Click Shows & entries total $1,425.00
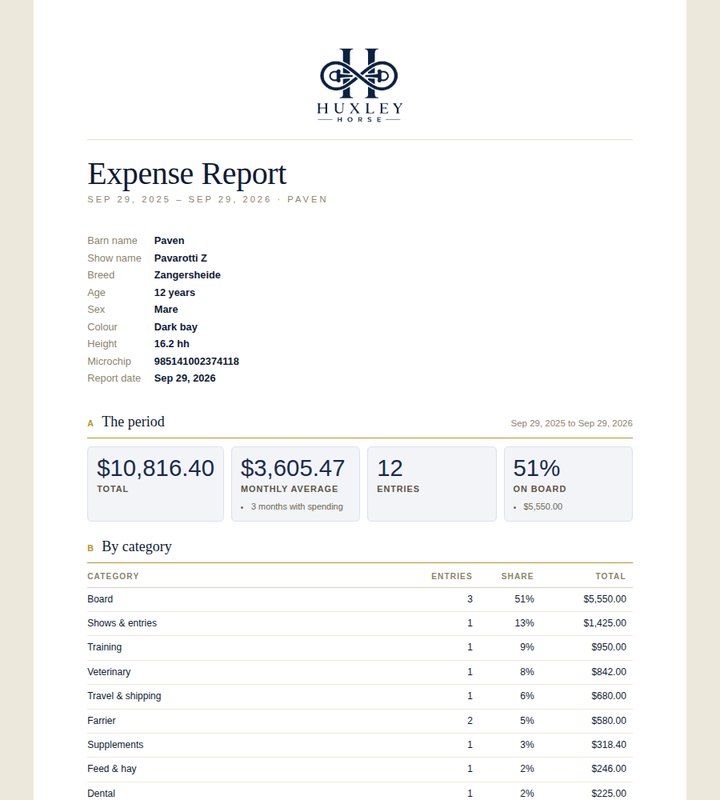Viewport: 720px width, 800px height. tap(605, 623)
